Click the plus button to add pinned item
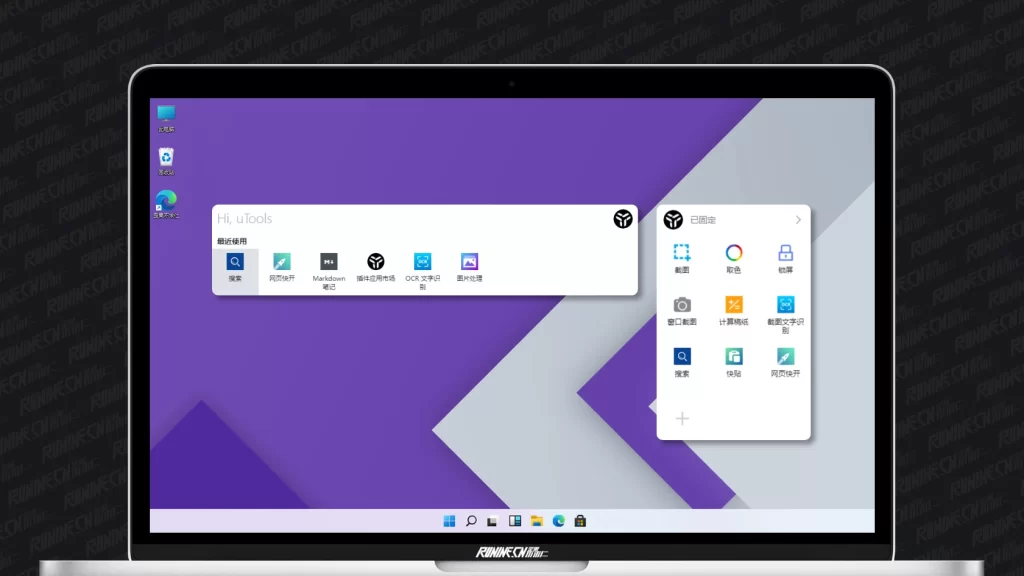Viewport: 1024px width, 576px height. click(x=682, y=418)
